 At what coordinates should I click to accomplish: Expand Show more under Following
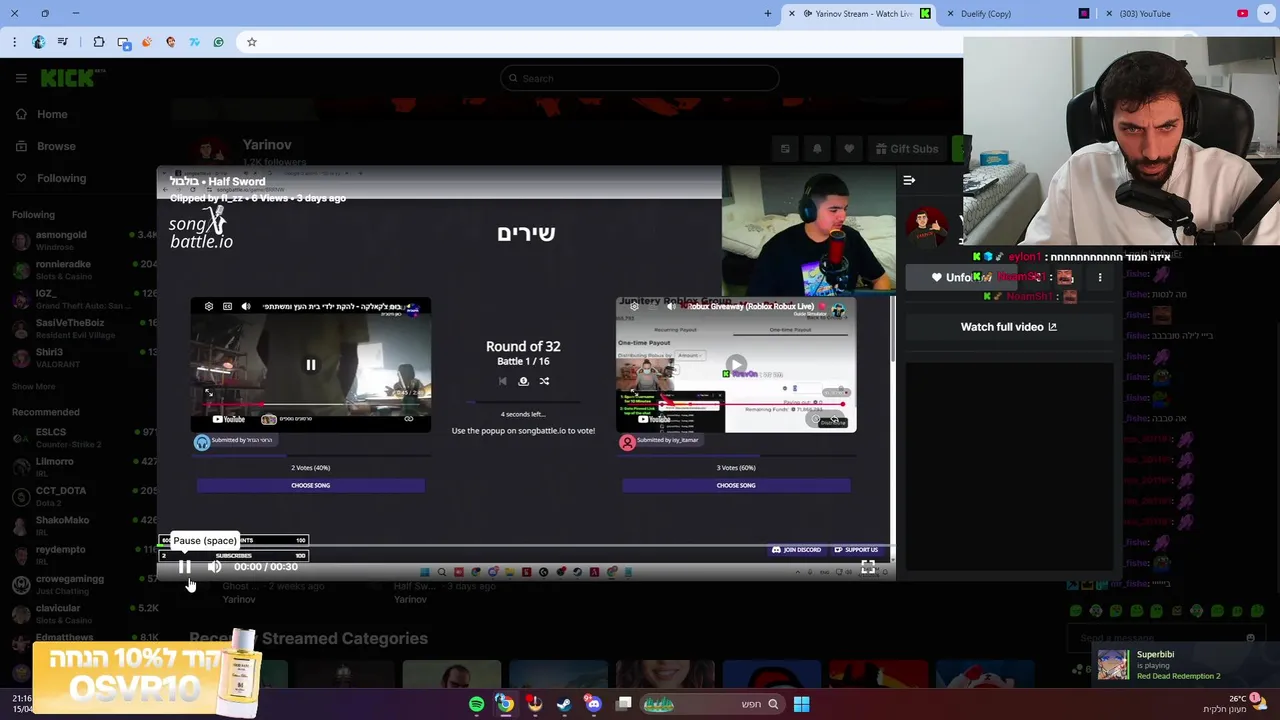point(33,386)
